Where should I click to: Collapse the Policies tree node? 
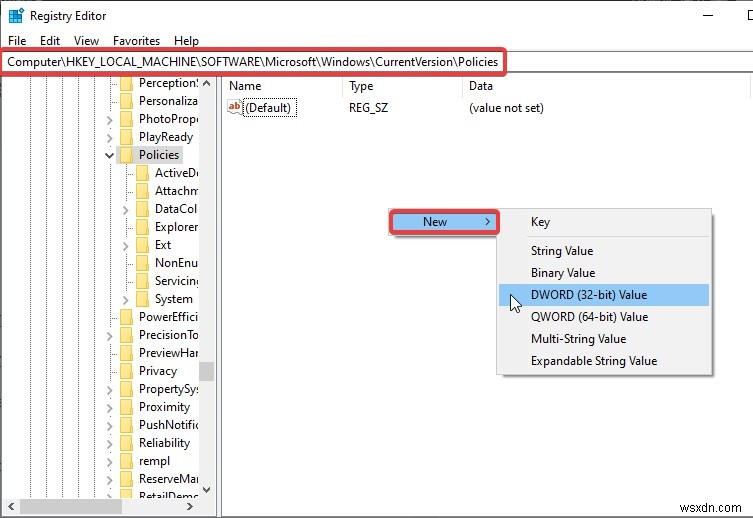pyautogui.click(x=109, y=155)
